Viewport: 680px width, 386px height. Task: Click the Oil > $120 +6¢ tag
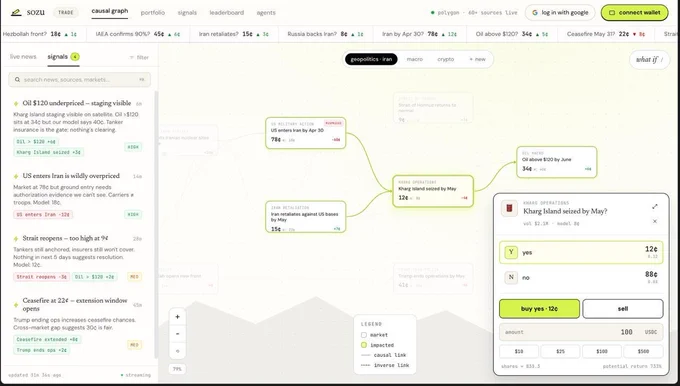pyautogui.click(x=36, y=141)
